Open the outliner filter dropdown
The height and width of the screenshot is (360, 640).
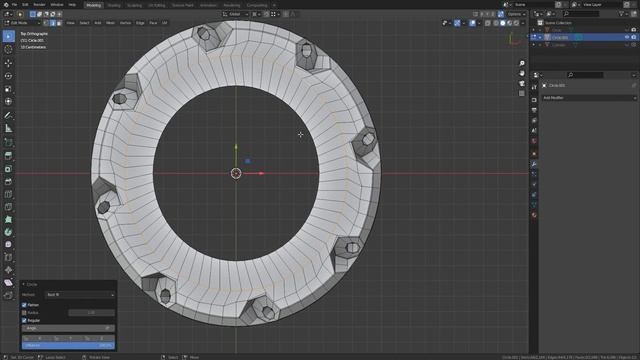click(623, 14)
